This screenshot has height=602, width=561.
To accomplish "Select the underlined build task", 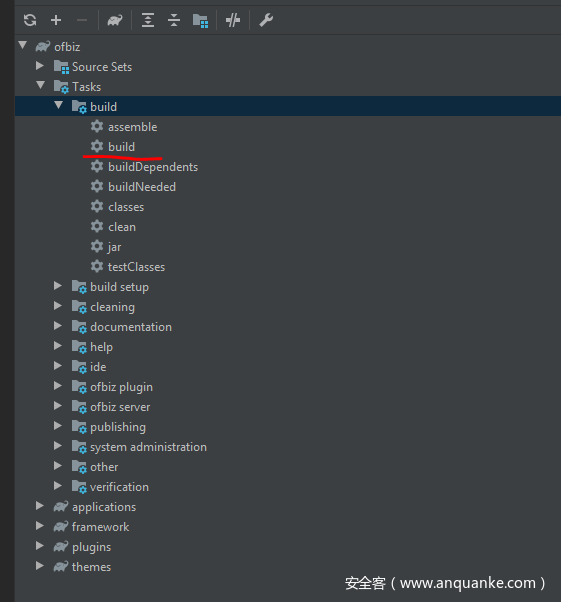I will [x=121, y=147].
